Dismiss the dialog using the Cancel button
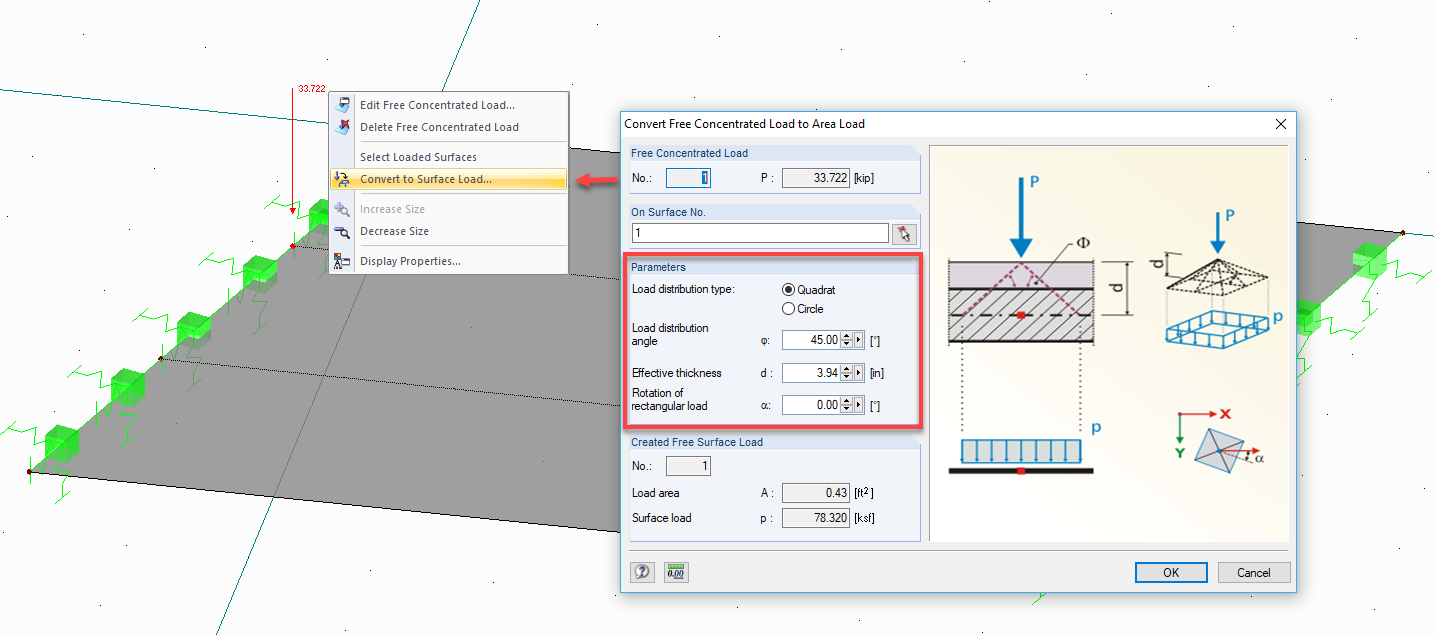The height and width of the screenshot is (635, 1434). (1253, 572)
